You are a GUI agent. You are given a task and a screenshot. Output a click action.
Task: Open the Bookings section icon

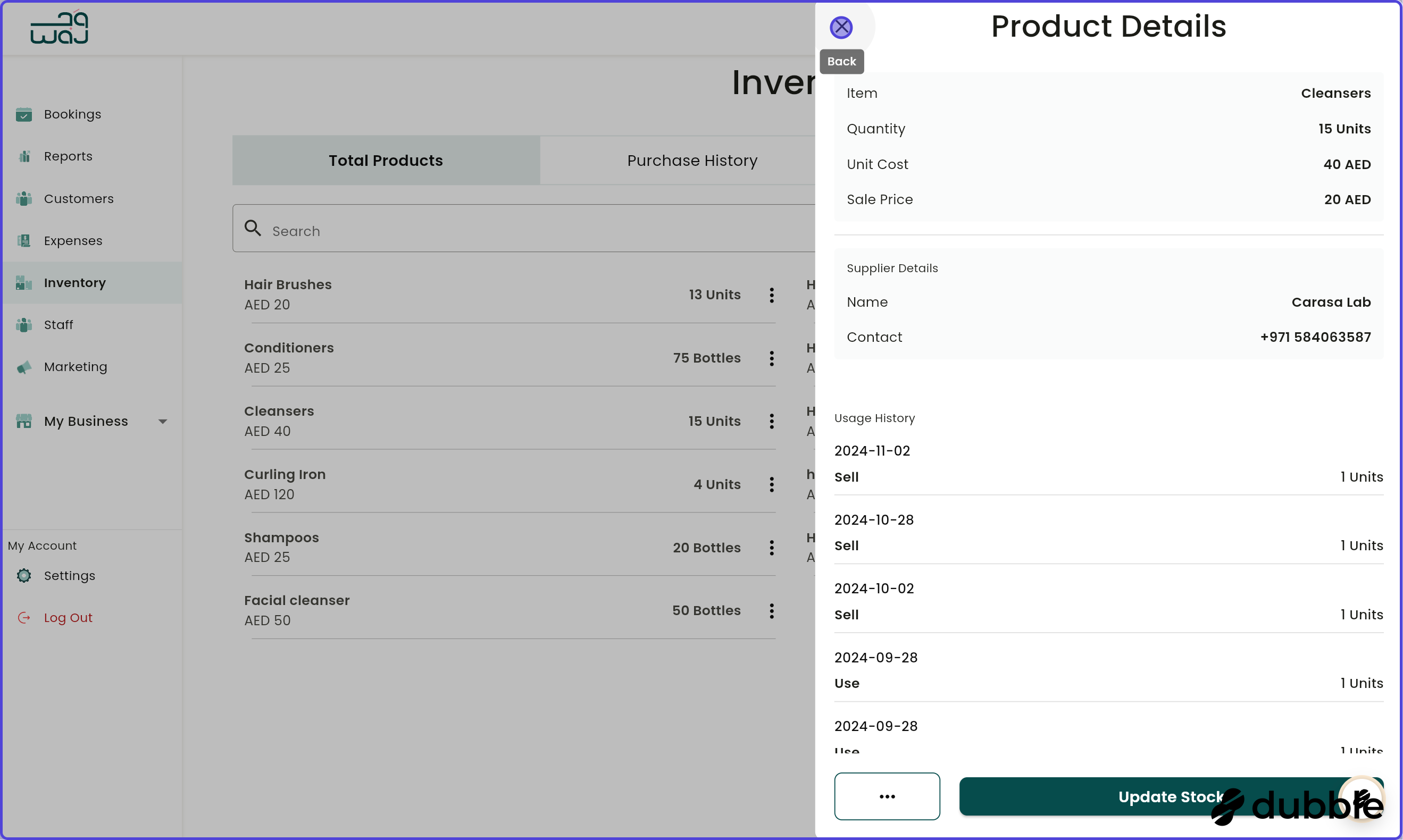(24, 114)
